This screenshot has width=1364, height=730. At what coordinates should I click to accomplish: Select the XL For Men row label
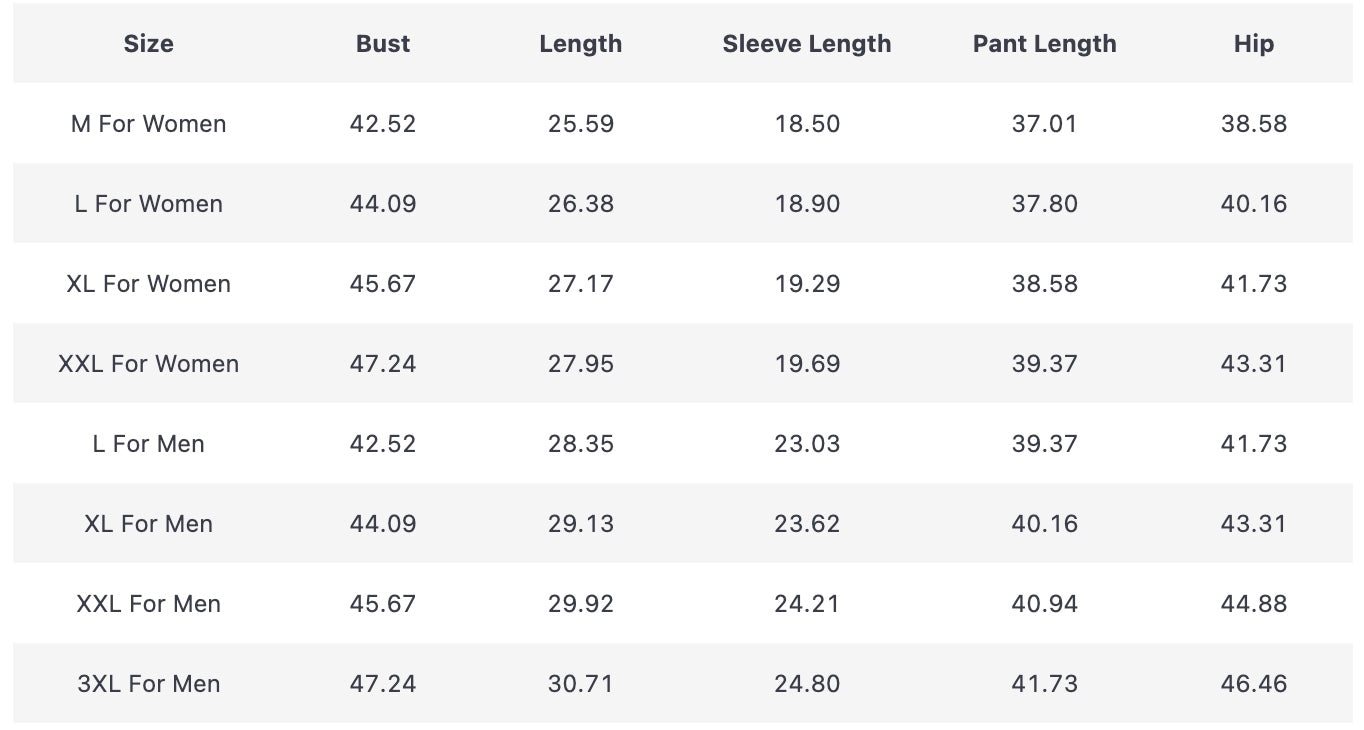[148, 524]
